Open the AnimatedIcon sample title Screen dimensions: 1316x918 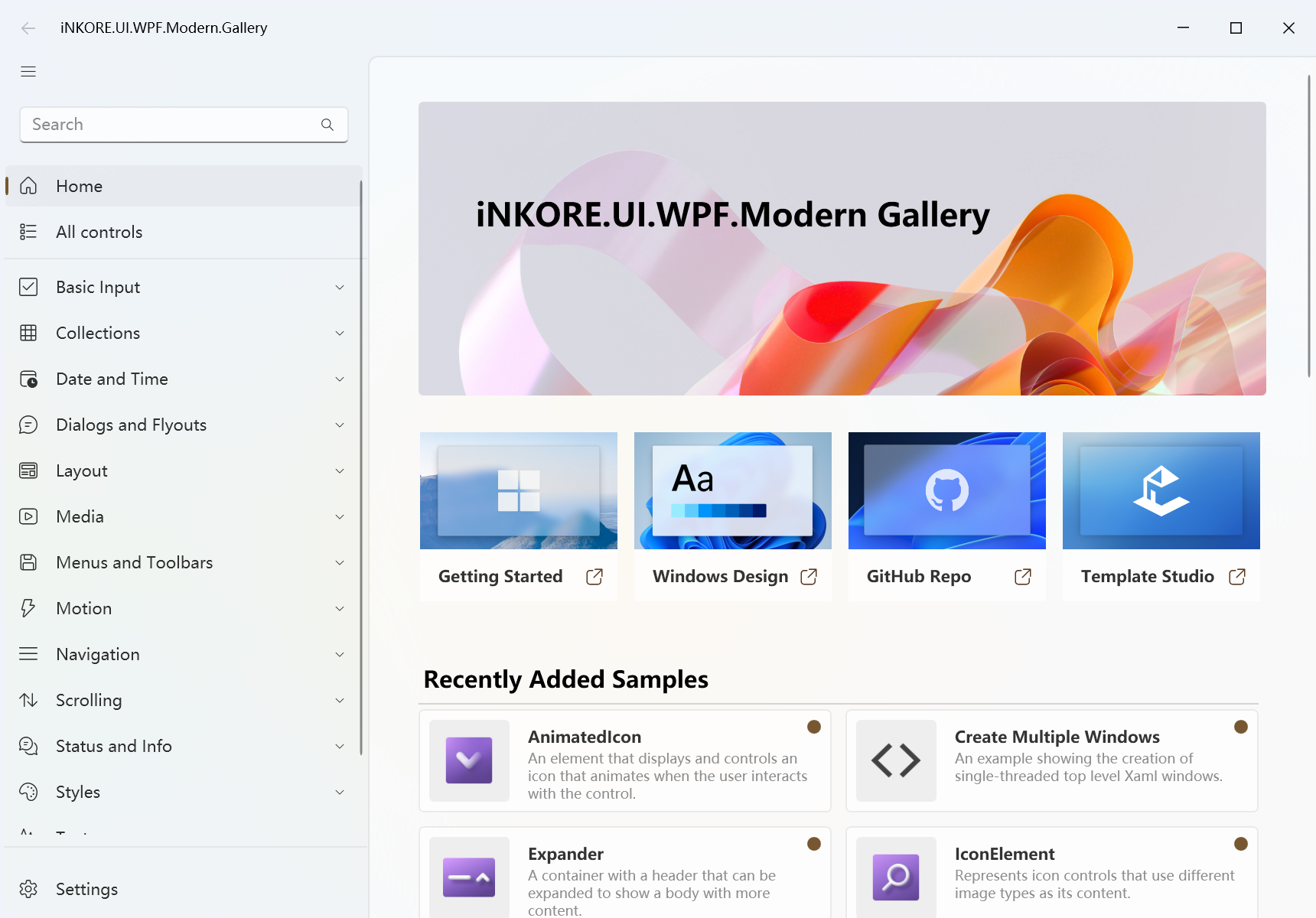tap(585, 737)
